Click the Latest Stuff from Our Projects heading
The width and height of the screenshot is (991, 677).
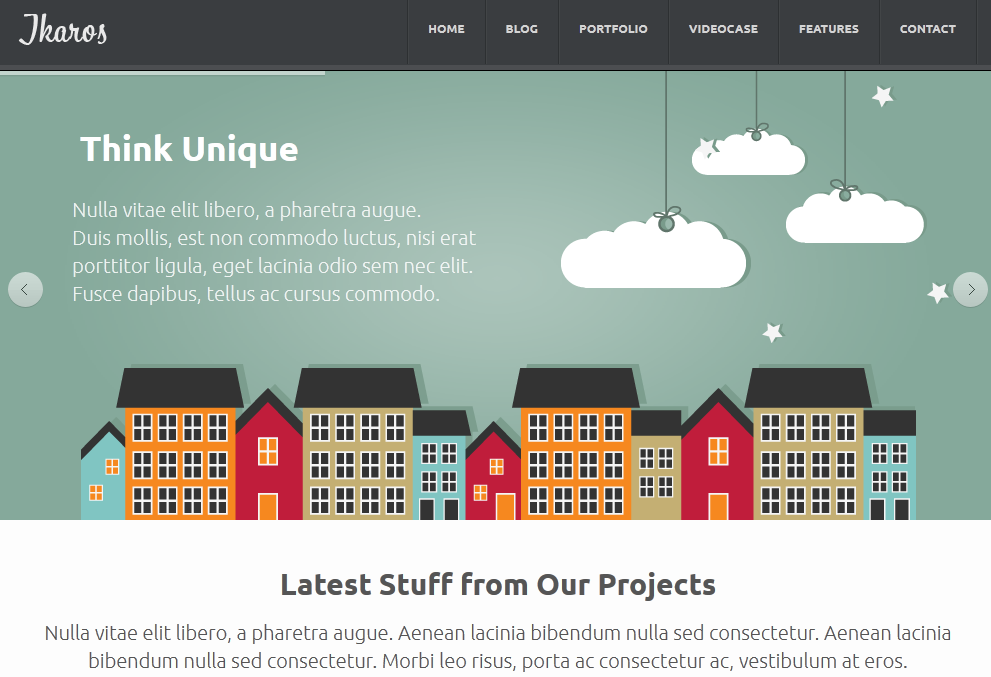point(498,585)
